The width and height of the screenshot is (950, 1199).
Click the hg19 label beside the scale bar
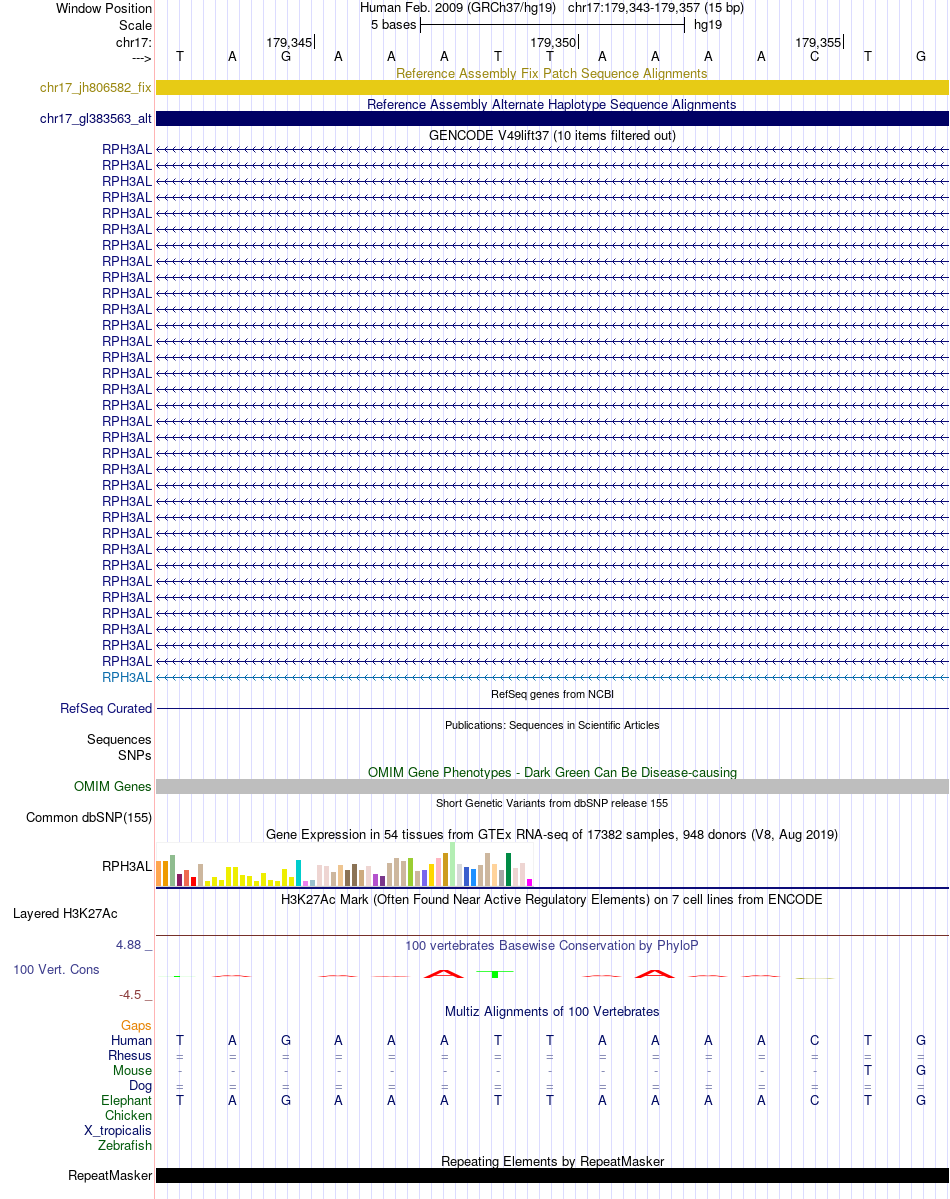click(x=708, y=24)
